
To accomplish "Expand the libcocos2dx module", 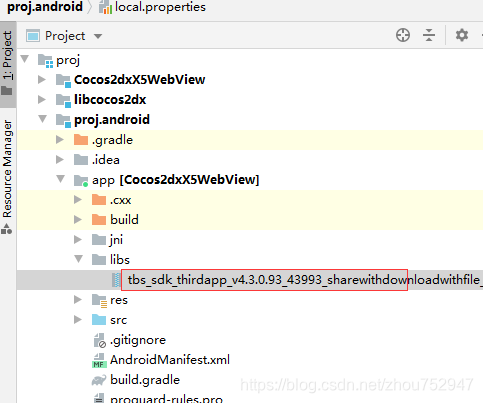I will click(x=42, y=99).
